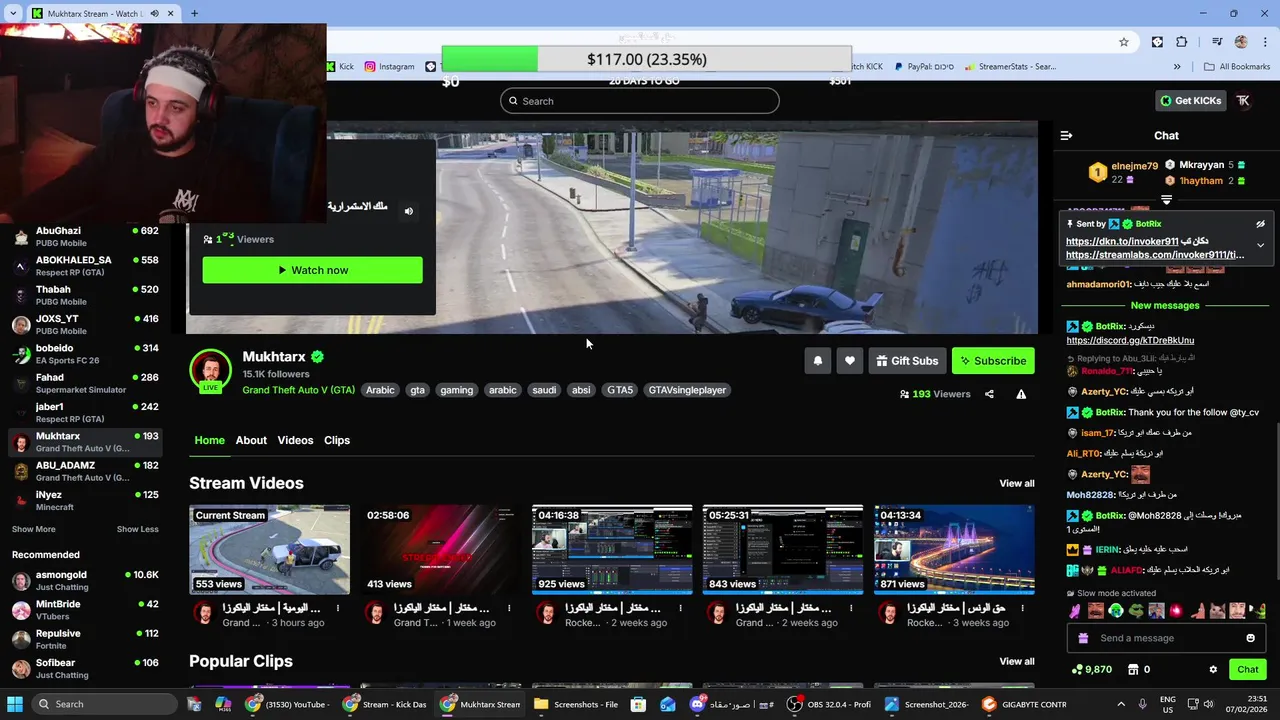This screenshot has height=720, width=1280.
Task: Open options menu for the 843 views video
Action: tap(851, 608)
